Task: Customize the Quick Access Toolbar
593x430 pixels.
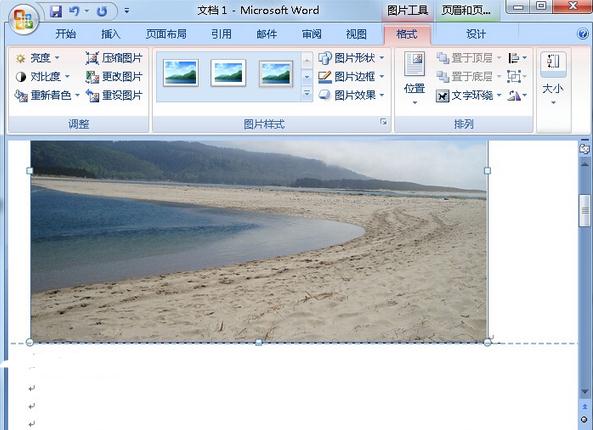Action: coord(127,11)
